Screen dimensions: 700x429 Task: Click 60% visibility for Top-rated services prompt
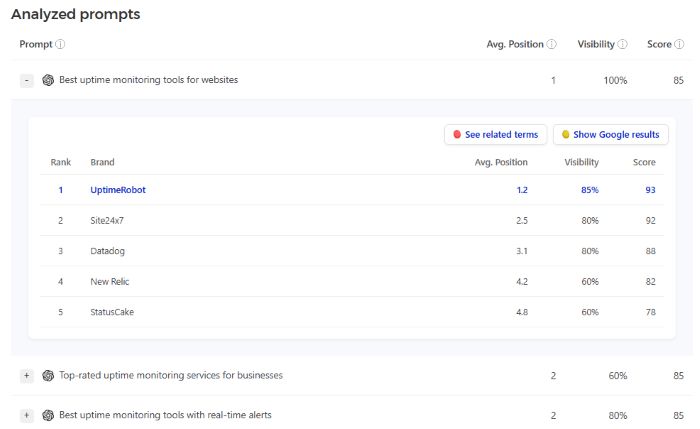click(618, 376)
